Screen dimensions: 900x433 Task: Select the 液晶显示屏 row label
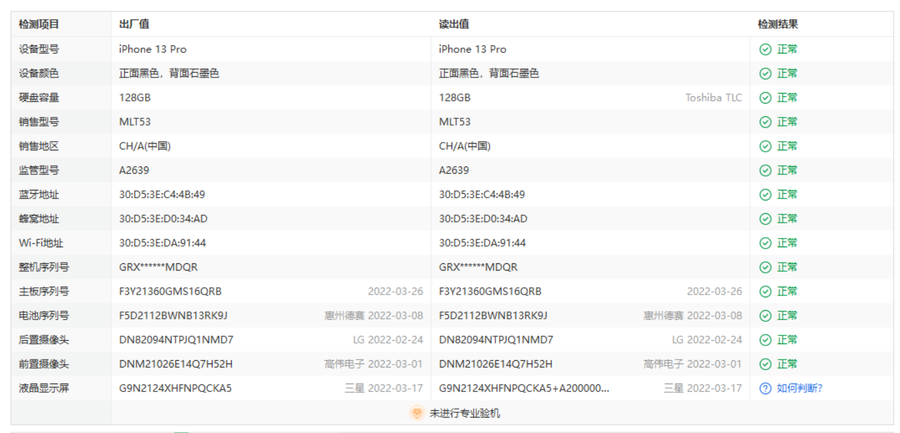44,388
